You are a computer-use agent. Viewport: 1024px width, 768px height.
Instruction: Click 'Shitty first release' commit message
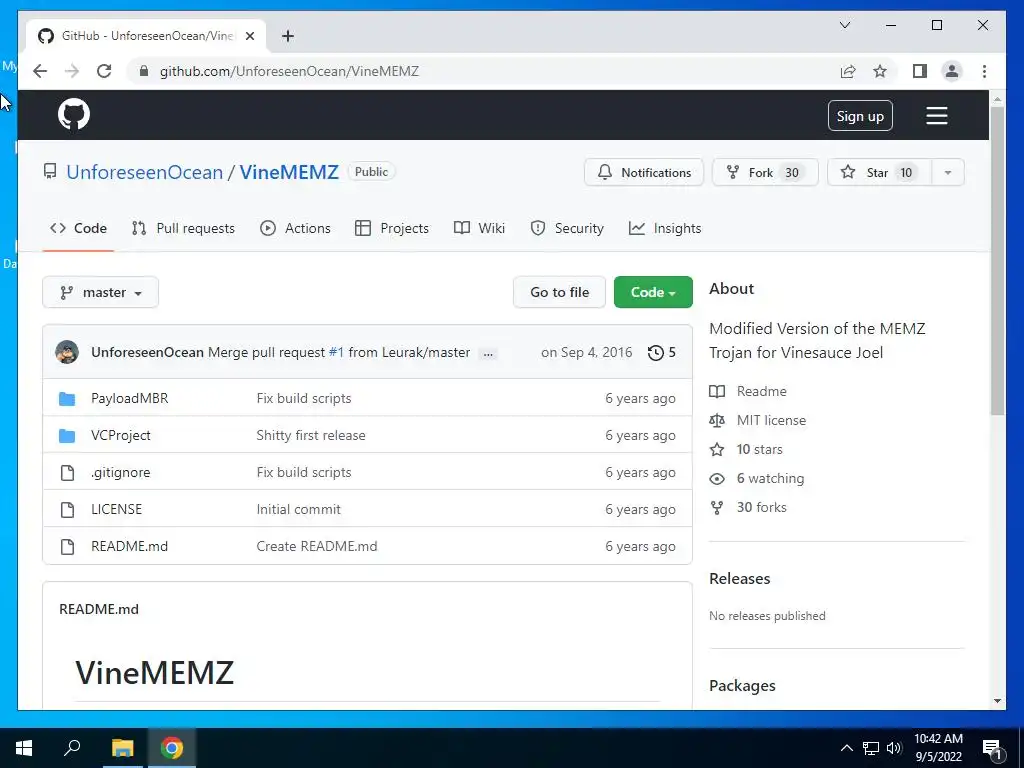click(311, 436)
